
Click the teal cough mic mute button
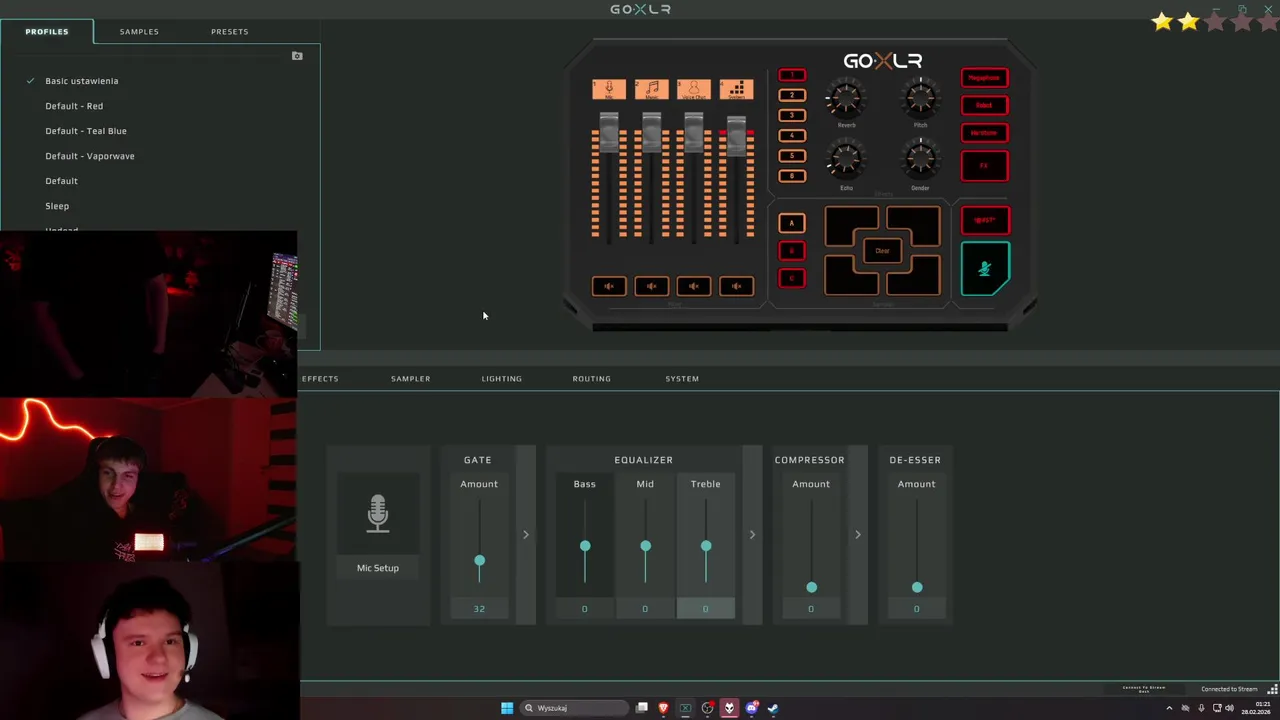(985, 268)
